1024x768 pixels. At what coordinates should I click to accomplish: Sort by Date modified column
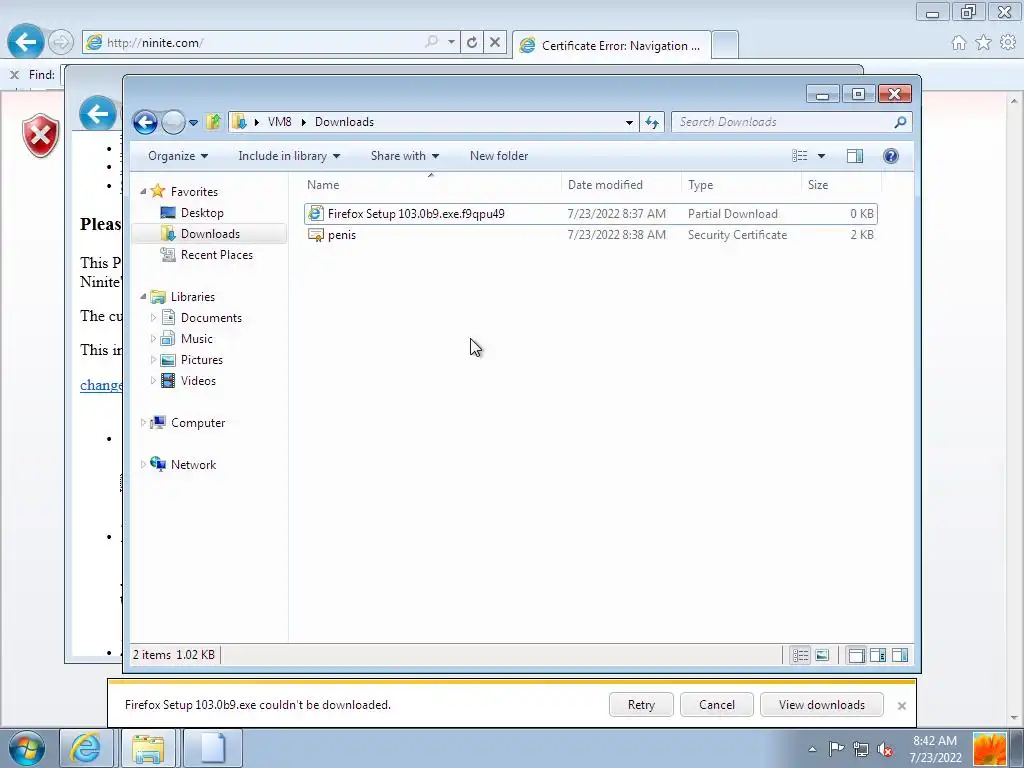click(621, 185)
